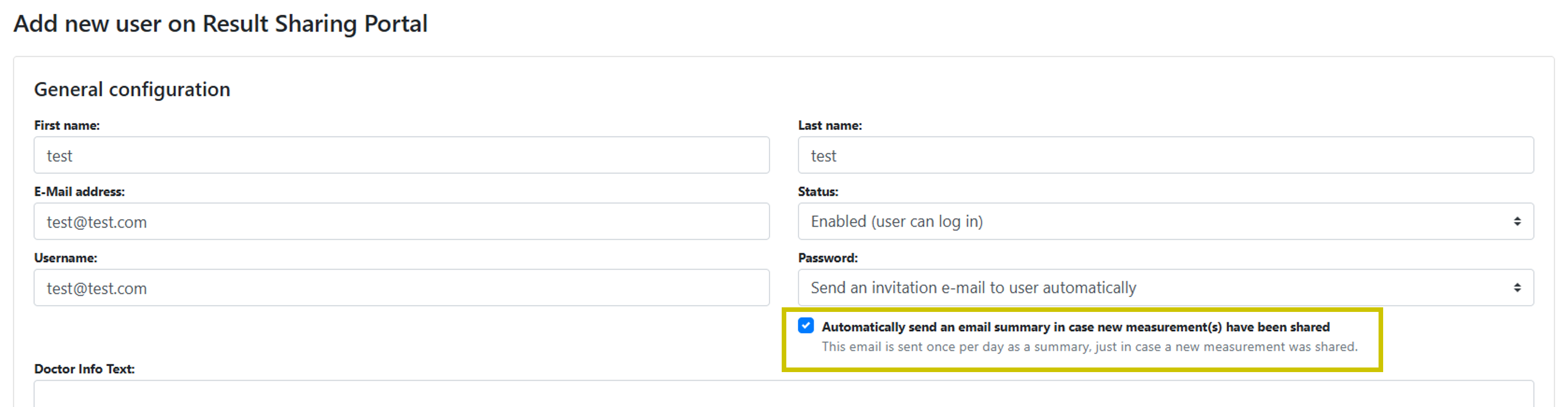Open the Password options dropdown
1568x407 pixels.
[1156, 288]
